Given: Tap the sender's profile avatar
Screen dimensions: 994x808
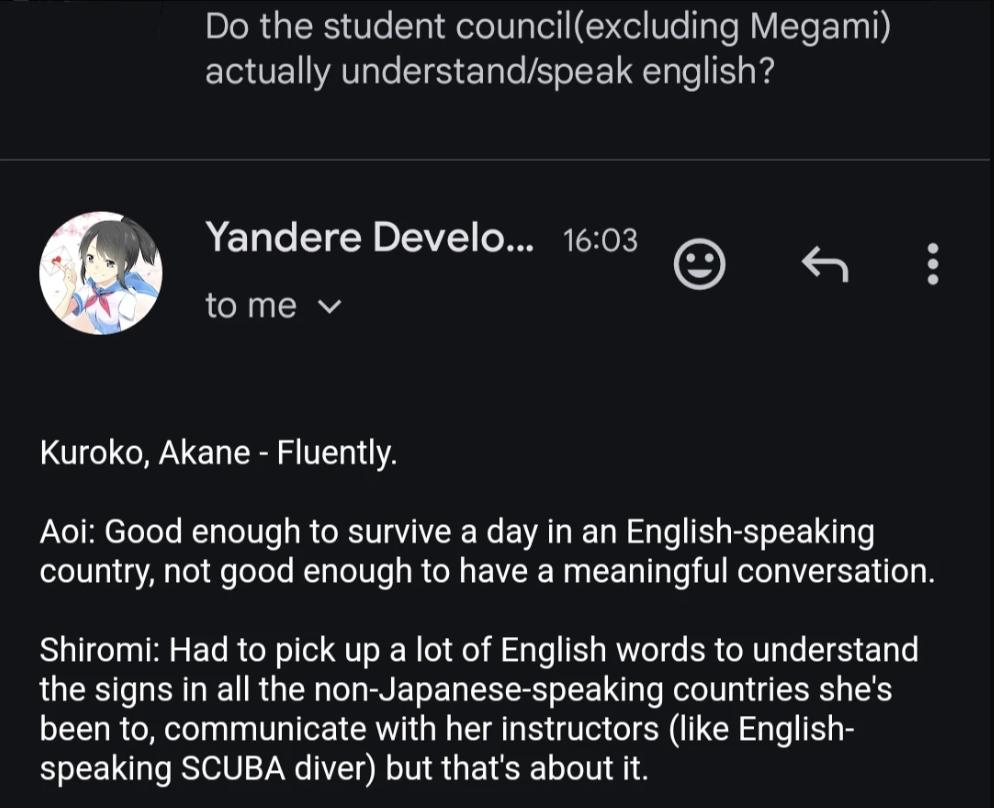Looking at the screenshot, I should coord(100,272).
